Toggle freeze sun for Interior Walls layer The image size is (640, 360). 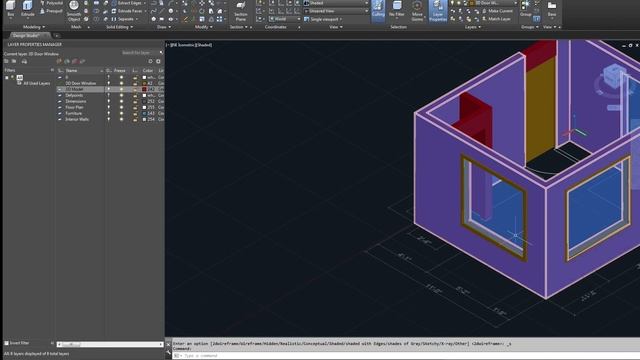121,120
